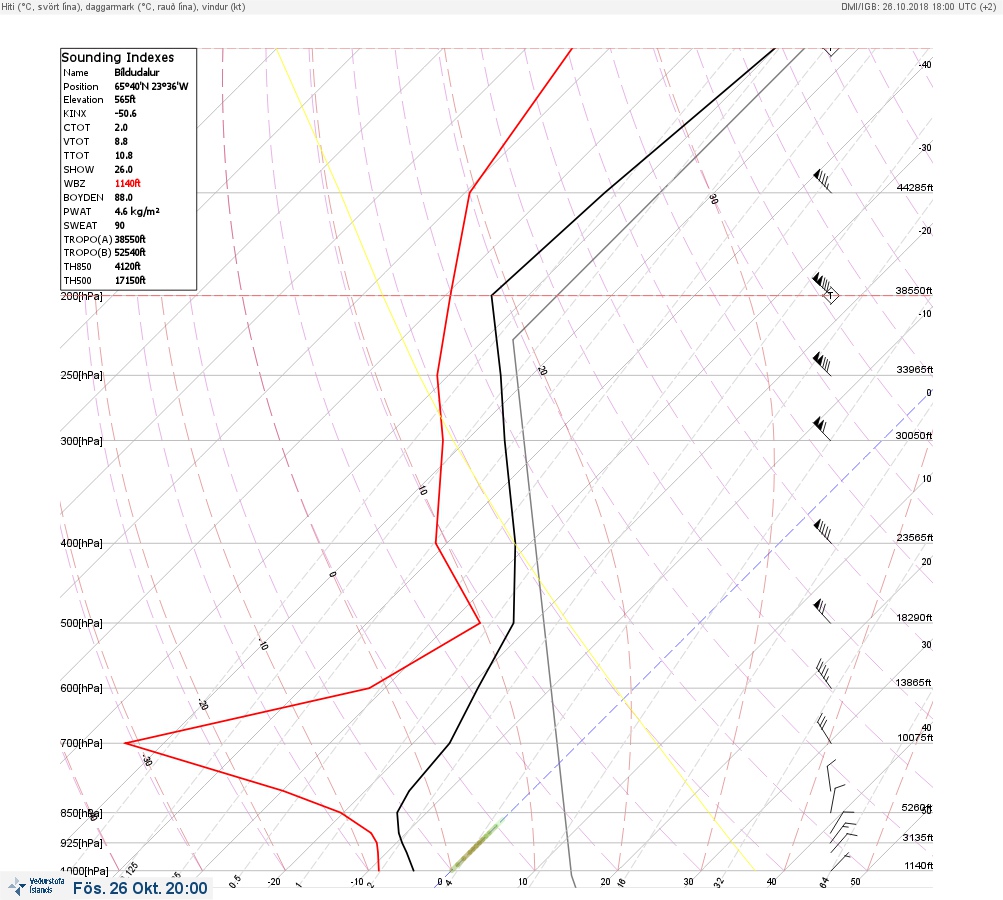Click the red WBZ value '1140ft'

[127, 184]
